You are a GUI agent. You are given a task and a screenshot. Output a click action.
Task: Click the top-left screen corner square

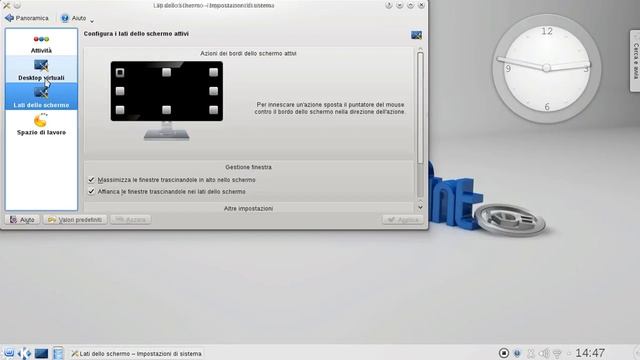click(120, 72)
